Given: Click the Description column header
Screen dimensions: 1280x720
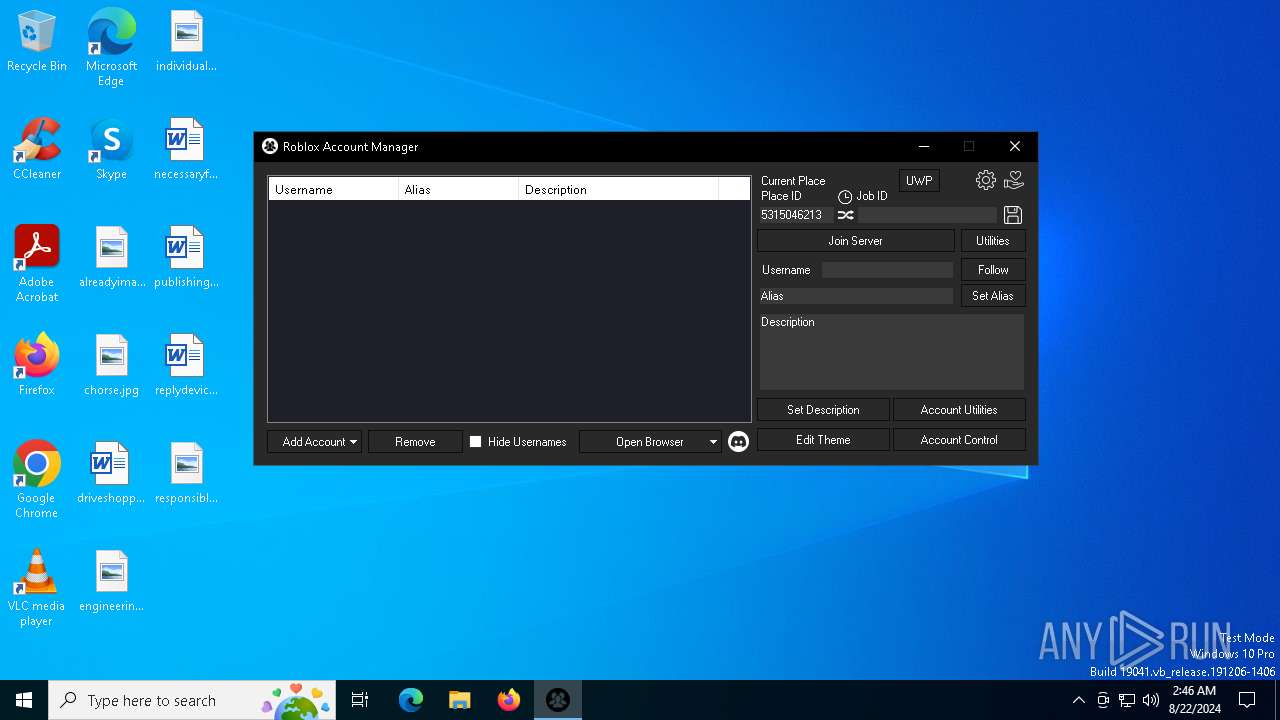Looking at the screenshot, I should point(618,189).
